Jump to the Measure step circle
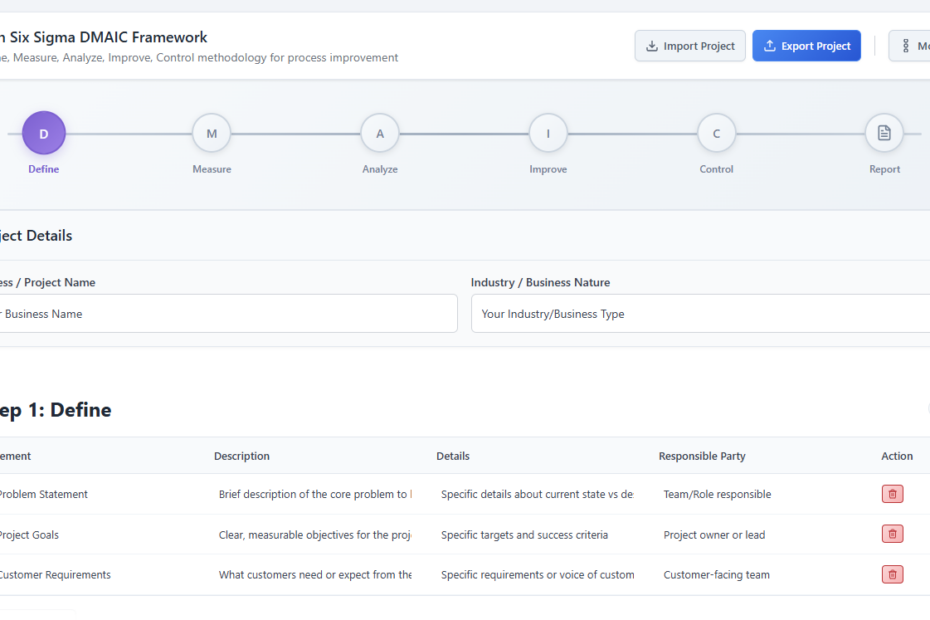Screen dimensions: 930x620 [212, 133]
